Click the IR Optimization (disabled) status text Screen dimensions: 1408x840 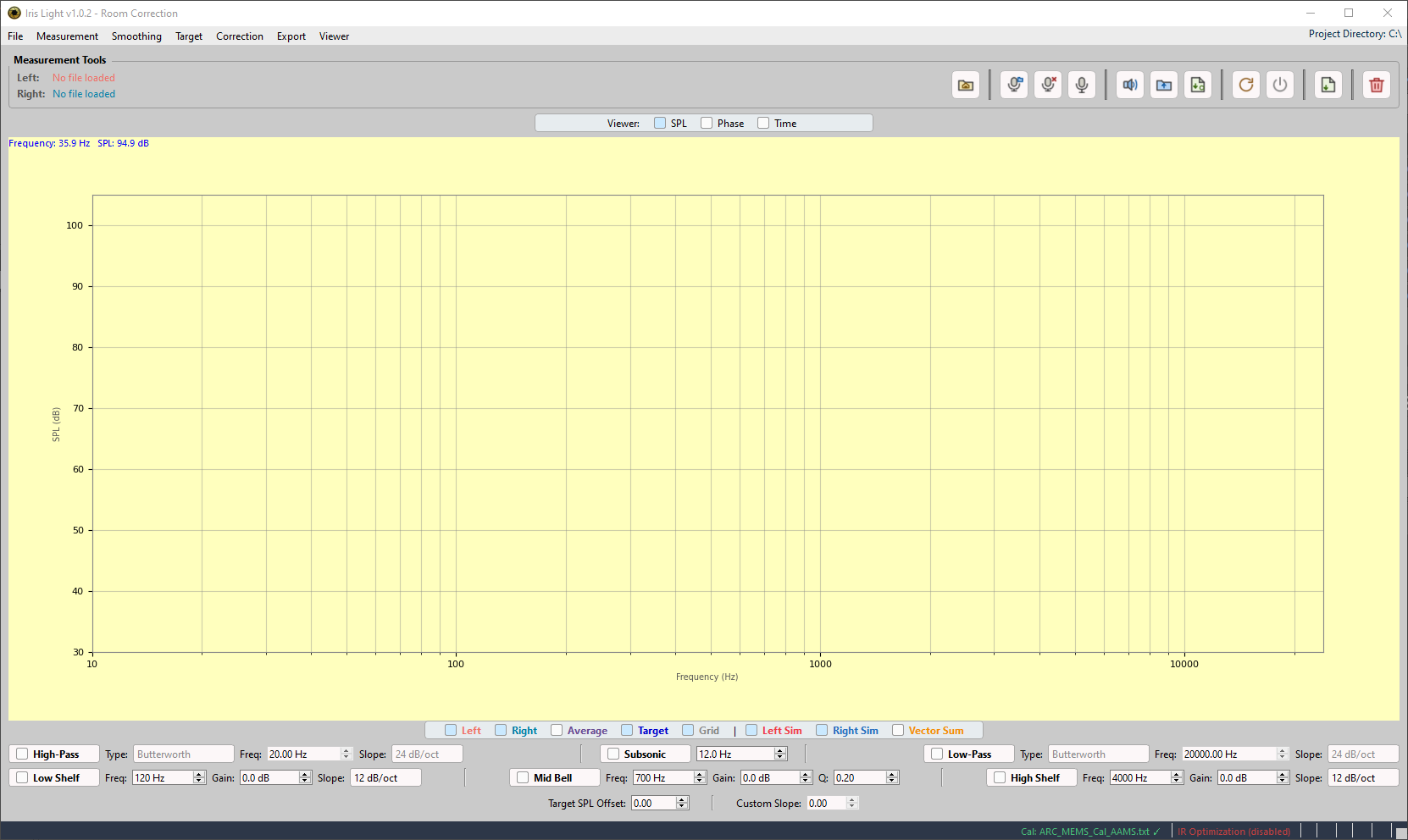pyautogui.click(x=1233, y=832)
